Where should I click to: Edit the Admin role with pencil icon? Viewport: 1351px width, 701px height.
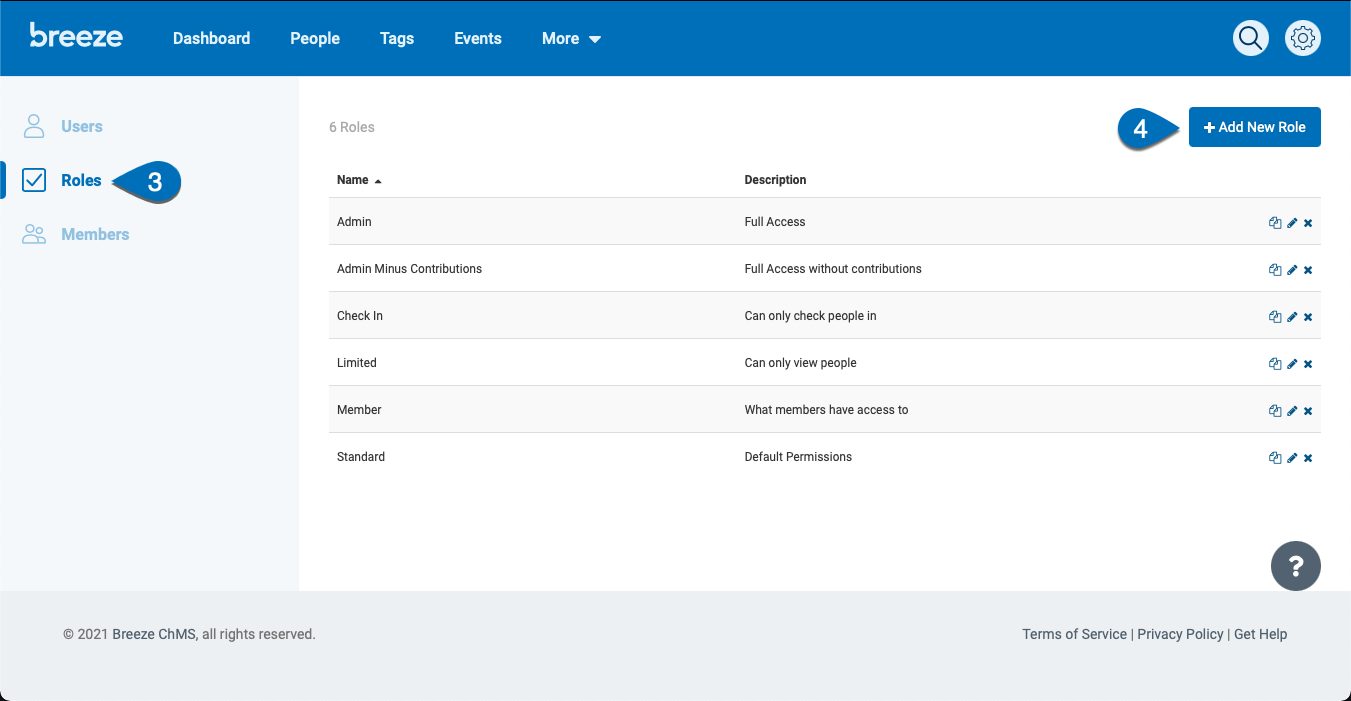point(1292,223)
